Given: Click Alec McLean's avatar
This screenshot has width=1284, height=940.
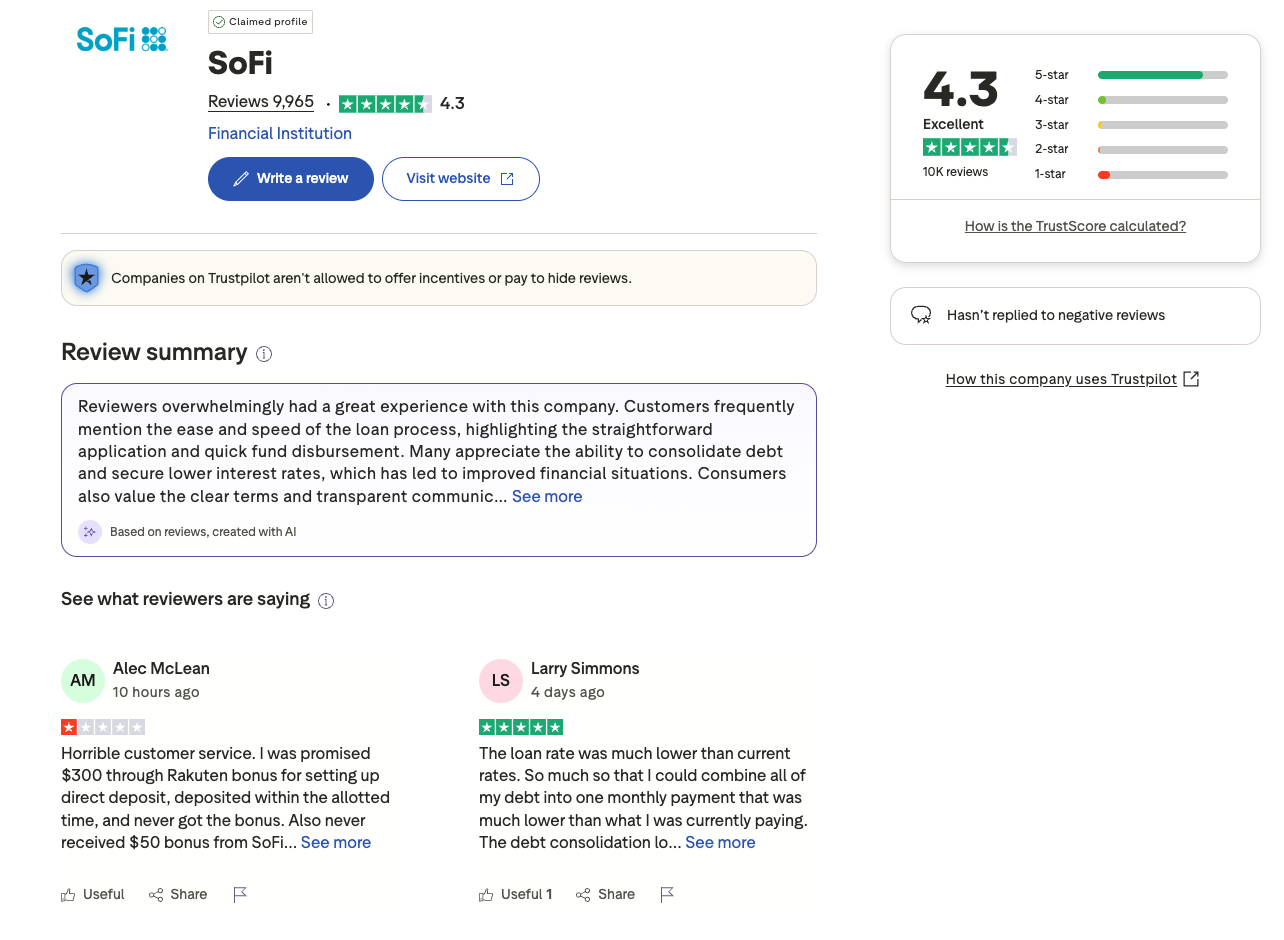Looking at the screenshot, I should [82, 680].
